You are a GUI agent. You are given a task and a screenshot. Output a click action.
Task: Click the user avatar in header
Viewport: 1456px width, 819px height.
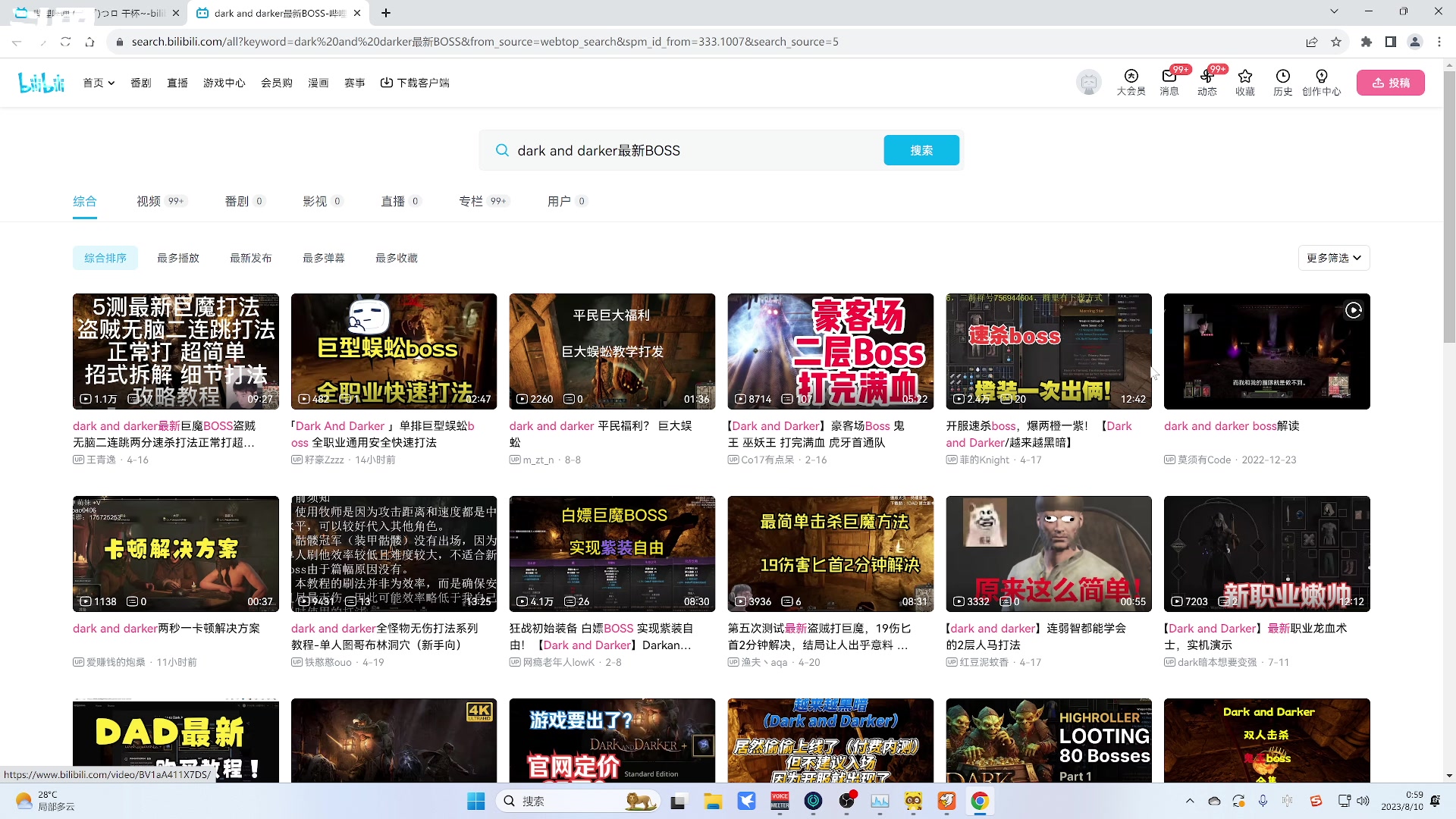pyautogui.click(x=1089, y=82)
